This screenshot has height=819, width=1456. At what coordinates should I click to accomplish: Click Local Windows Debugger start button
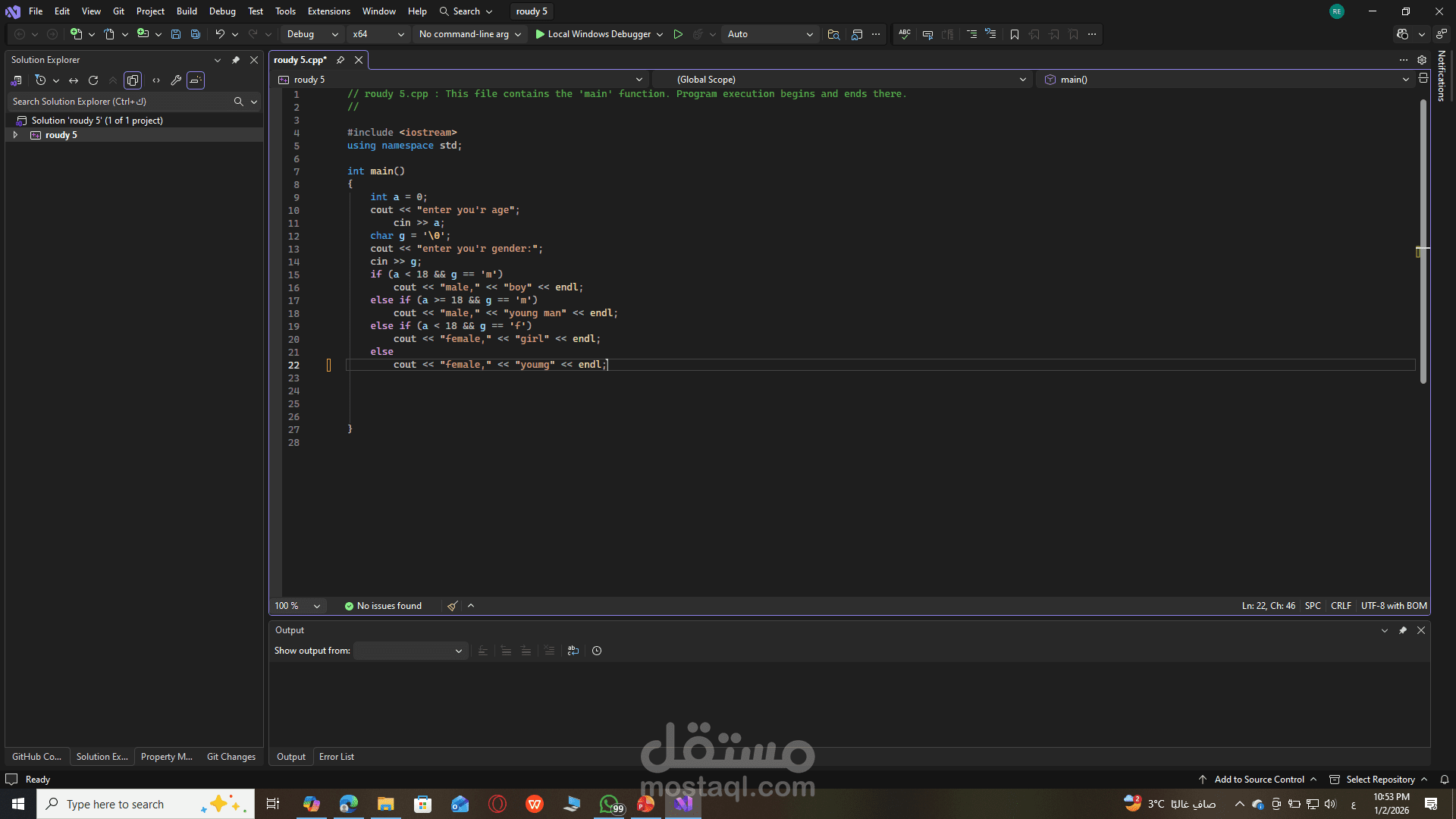tap(592, 34)
